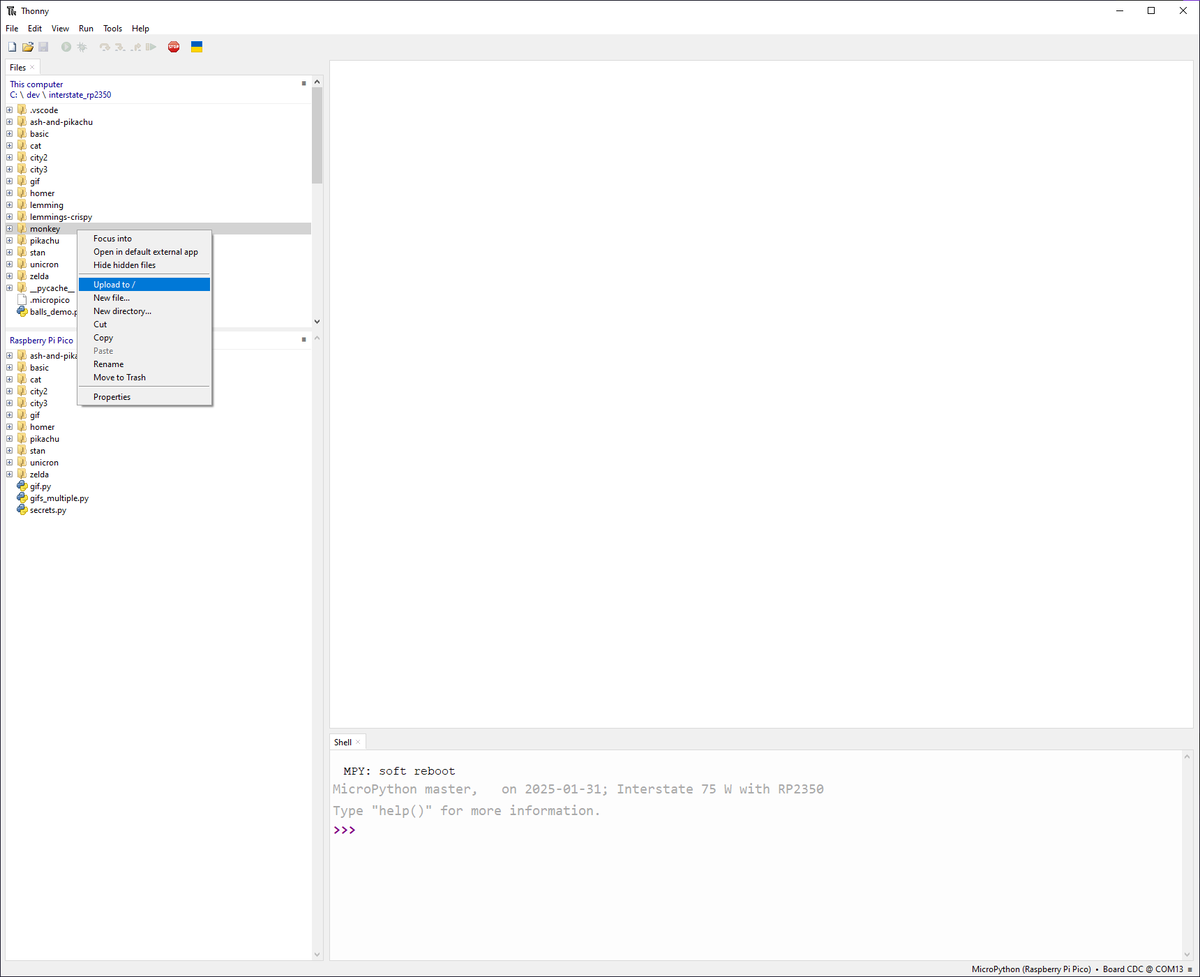Viewport: 1200px width, 977px height.
Task: Expand city2 folder on Raspberry Pi Pico
Action: [x=9, y=392]
